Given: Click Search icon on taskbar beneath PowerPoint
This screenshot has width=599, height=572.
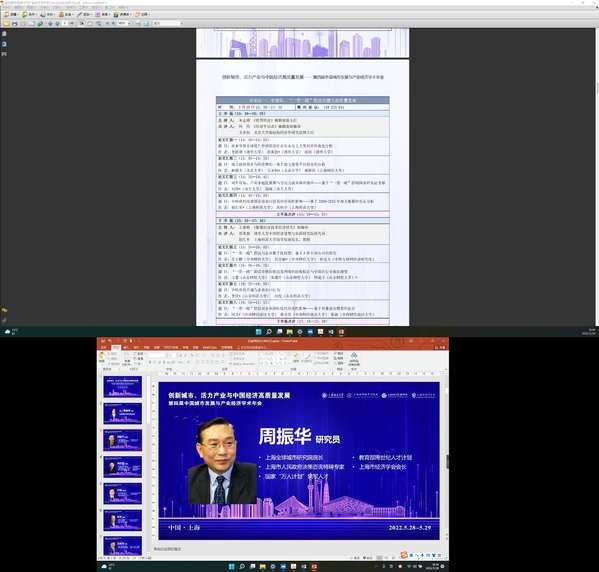Looking at the screenshot, I should point(242,566).
